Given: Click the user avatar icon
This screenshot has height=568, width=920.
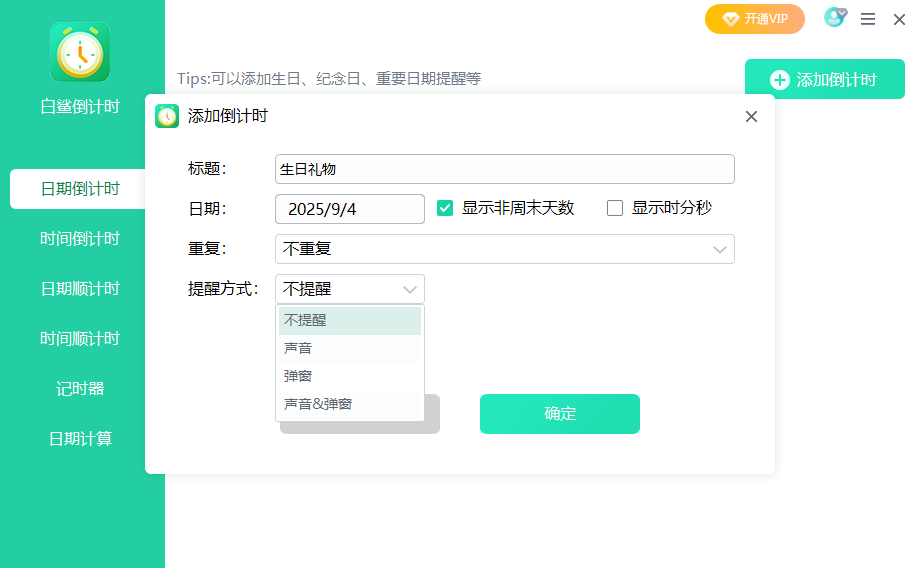Looking at the screenshot, I should (x=833, y=18).
